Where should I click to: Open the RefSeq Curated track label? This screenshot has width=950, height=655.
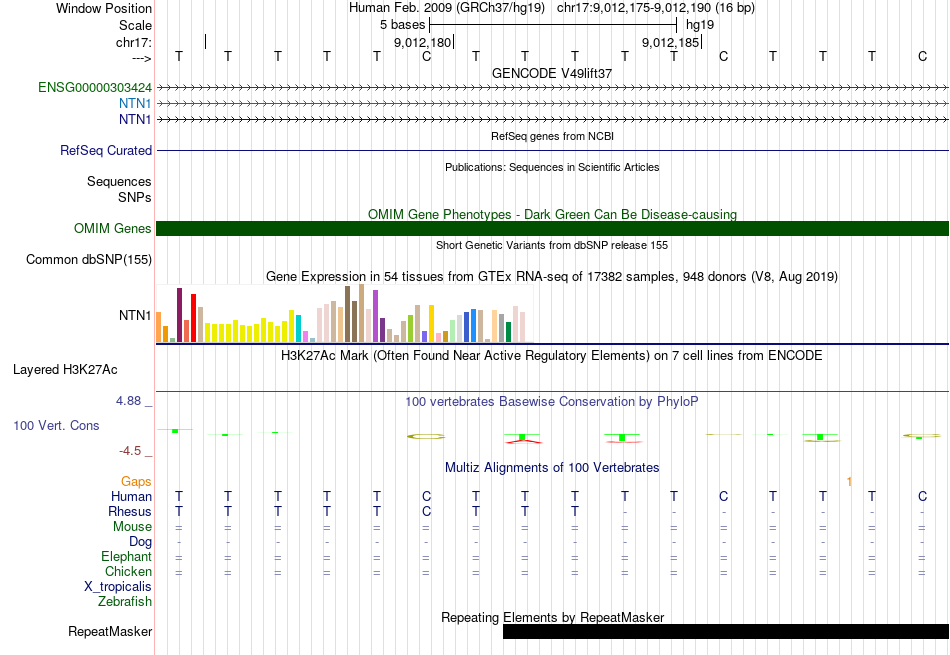coord(106,150)
